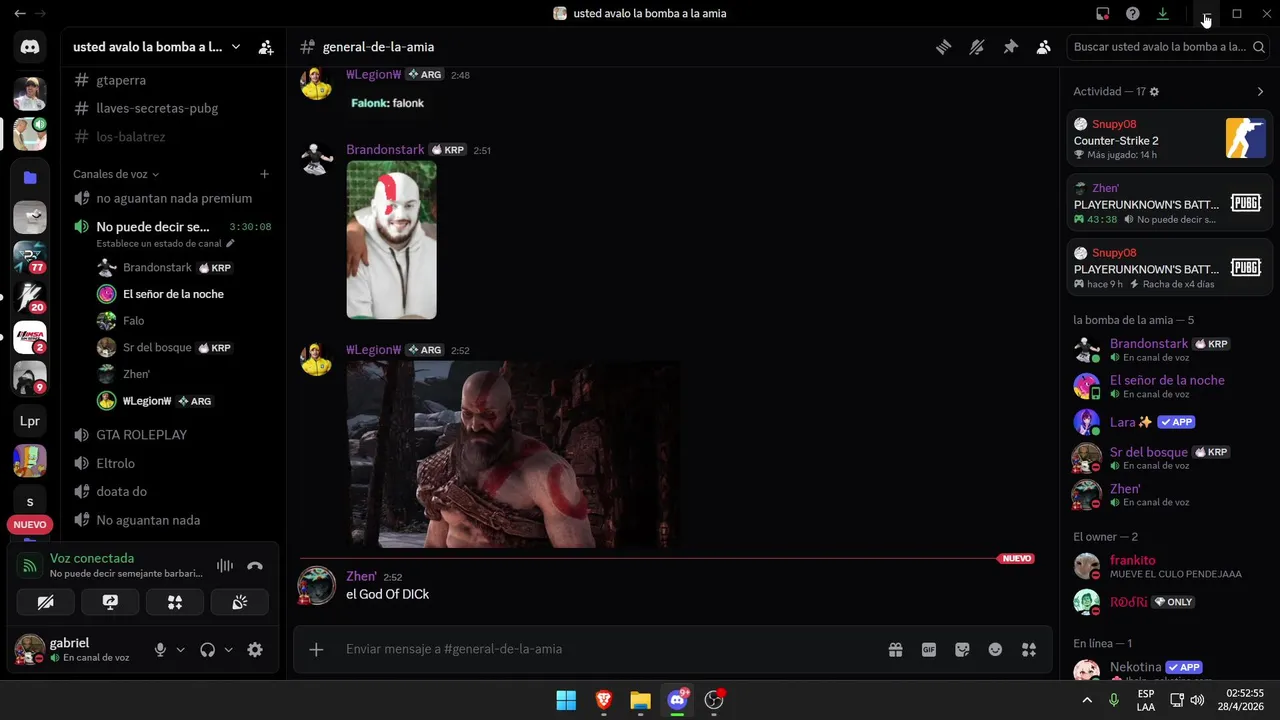
Task: Open microphone input options arrow
Action: tap(181, 650)
